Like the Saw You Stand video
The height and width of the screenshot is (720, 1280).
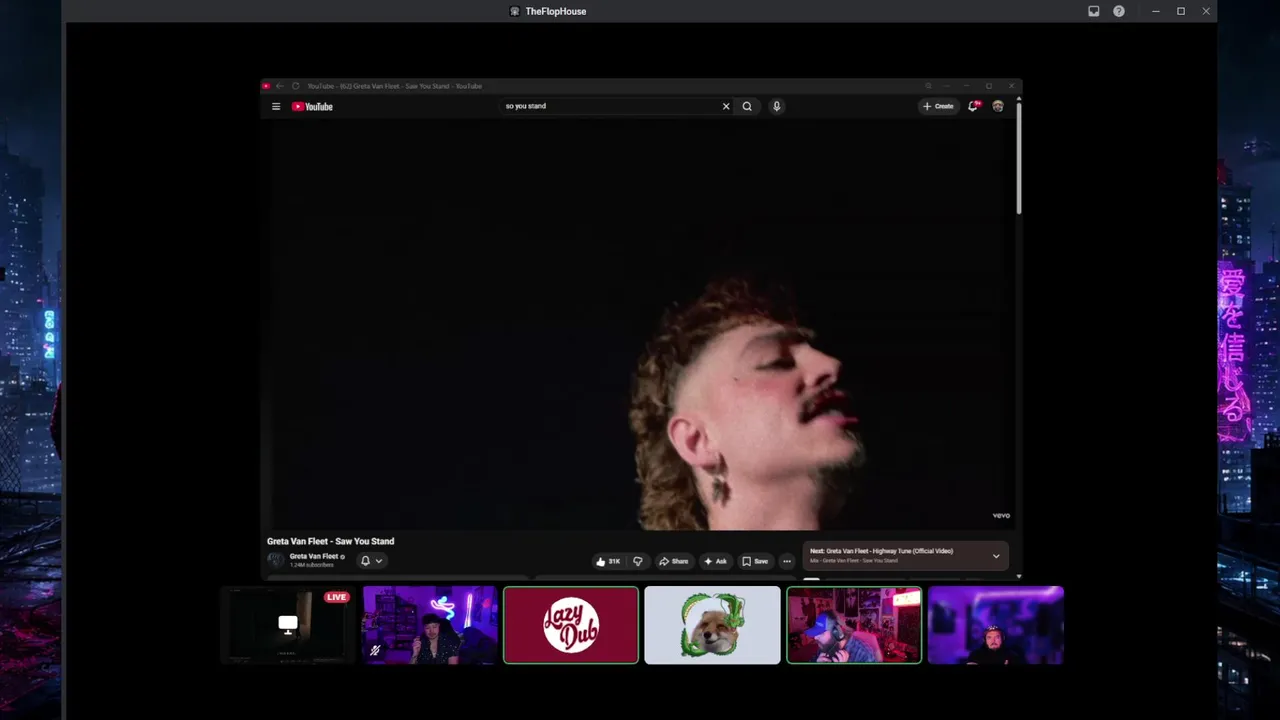pyautogui.click(x=609, y=561)
